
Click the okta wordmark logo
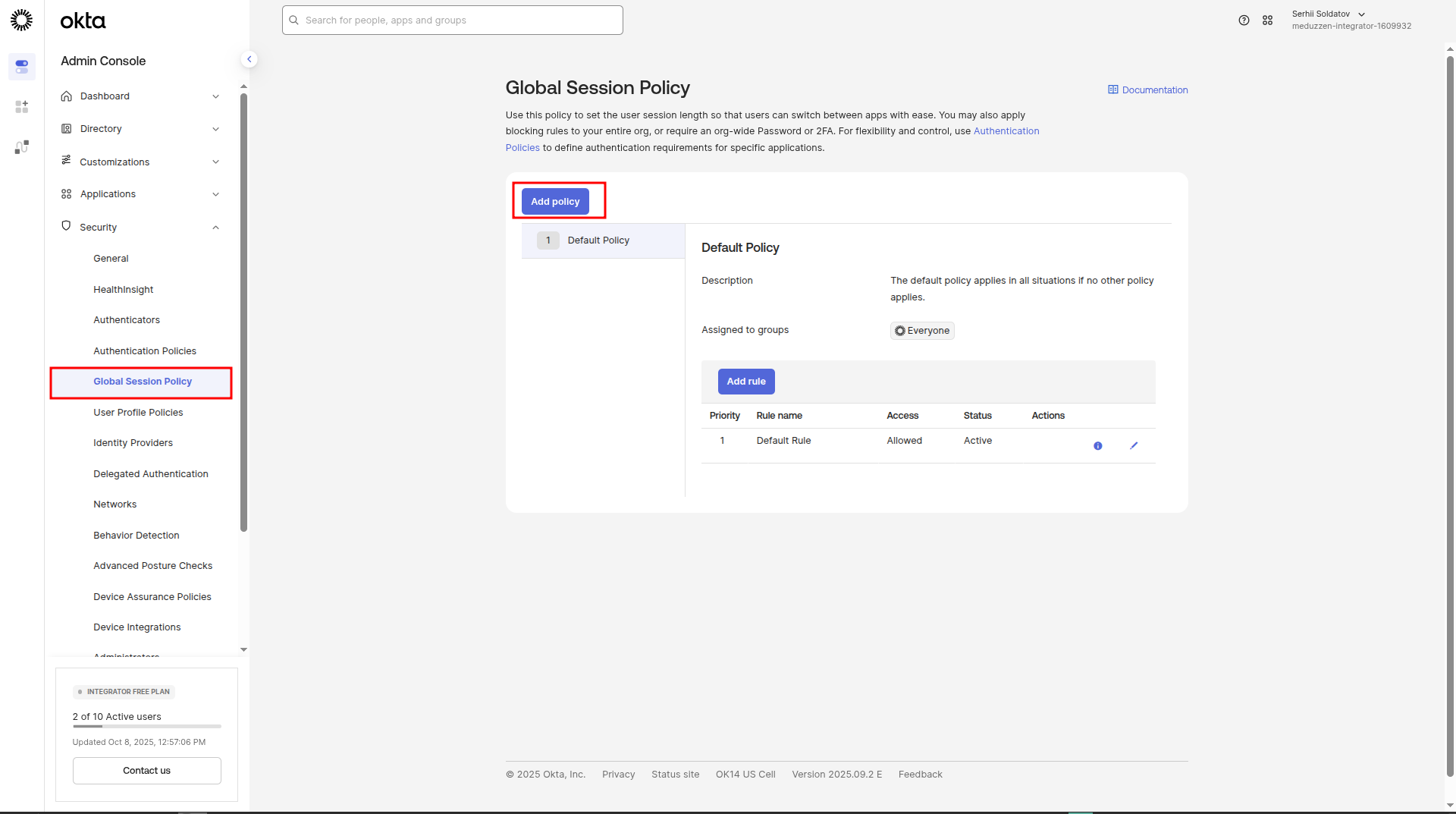pos(83,20)
